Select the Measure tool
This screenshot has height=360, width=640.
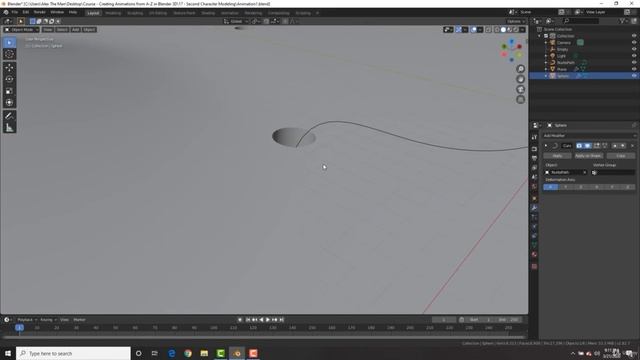(9, 128)
